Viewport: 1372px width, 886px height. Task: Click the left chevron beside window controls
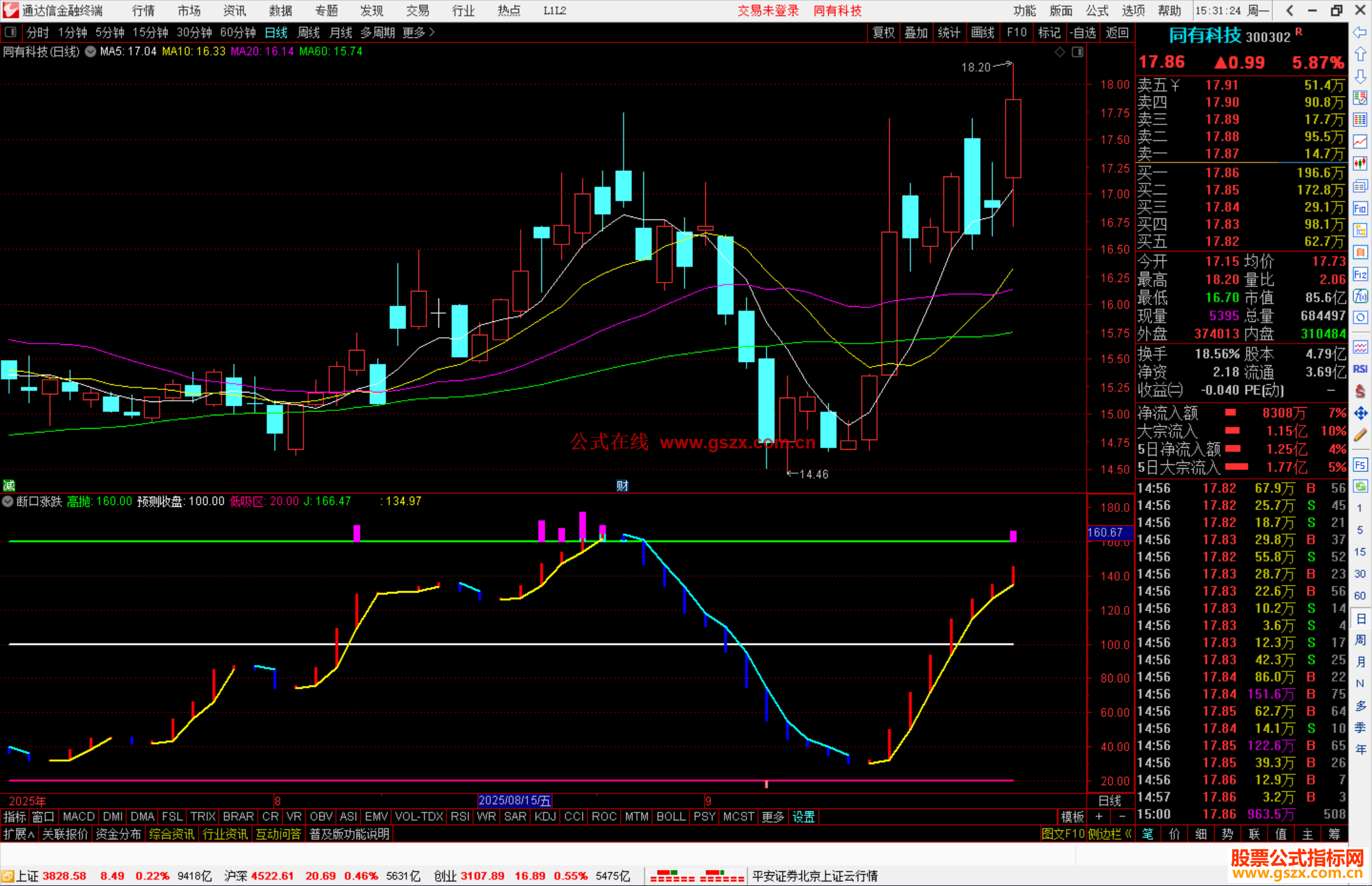(1289, 10)
